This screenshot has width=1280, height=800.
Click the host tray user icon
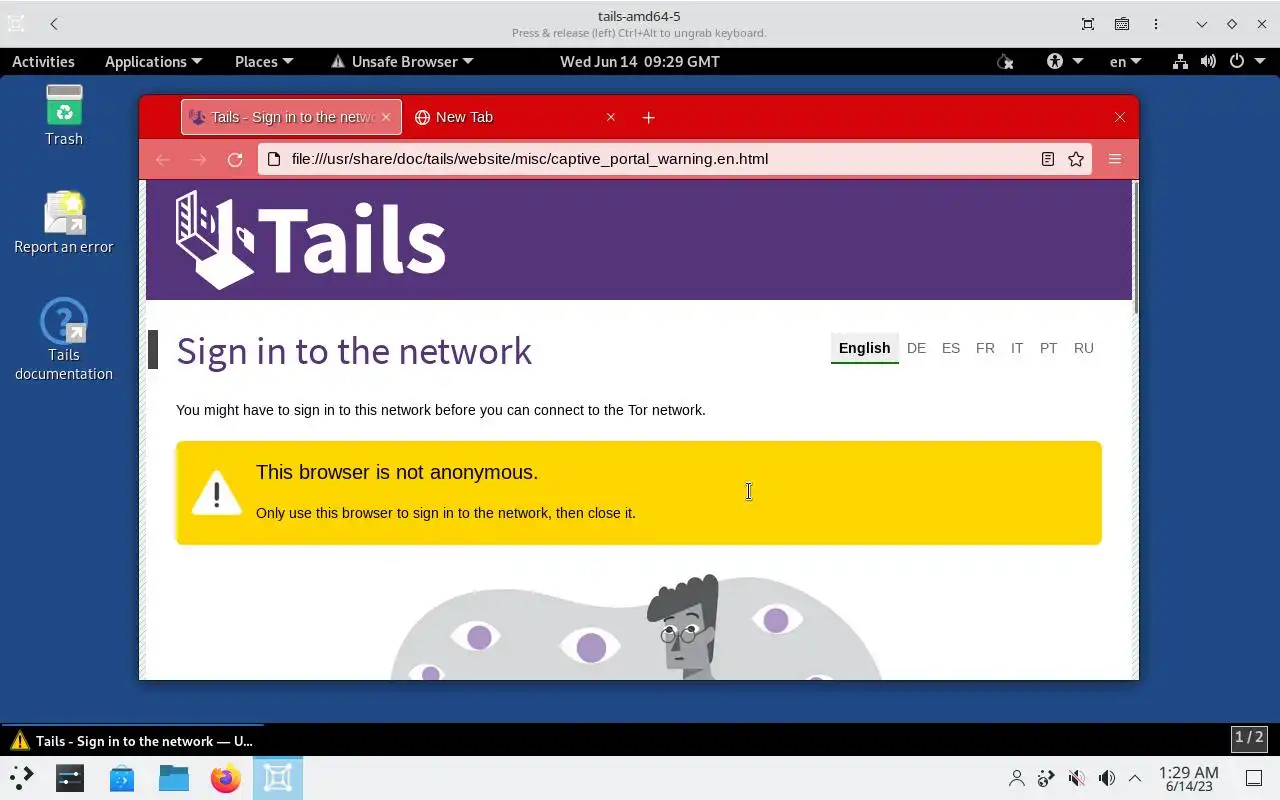[x=1017, y=778]
